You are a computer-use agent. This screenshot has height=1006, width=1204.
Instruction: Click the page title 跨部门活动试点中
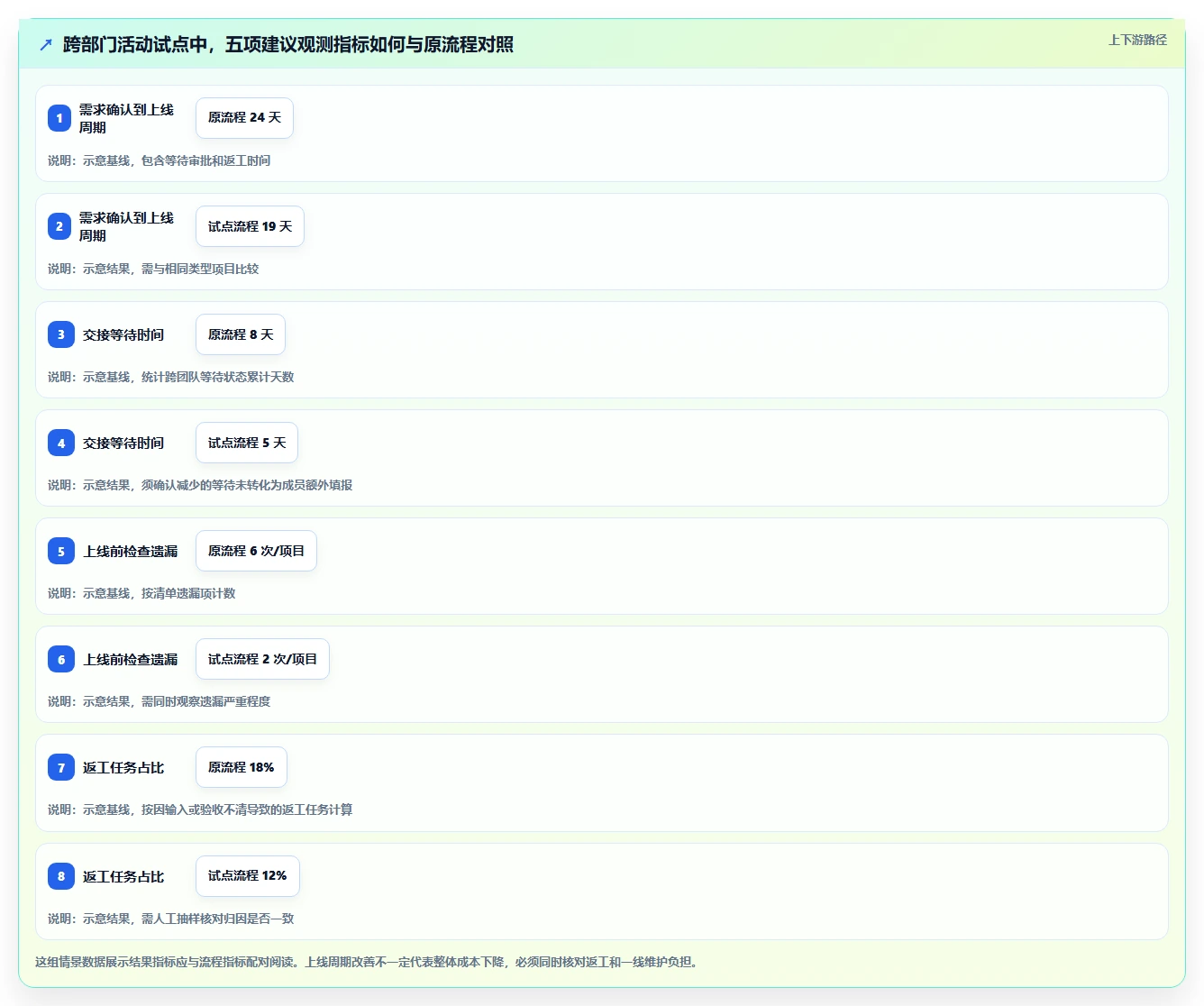(x=288, y=44)
